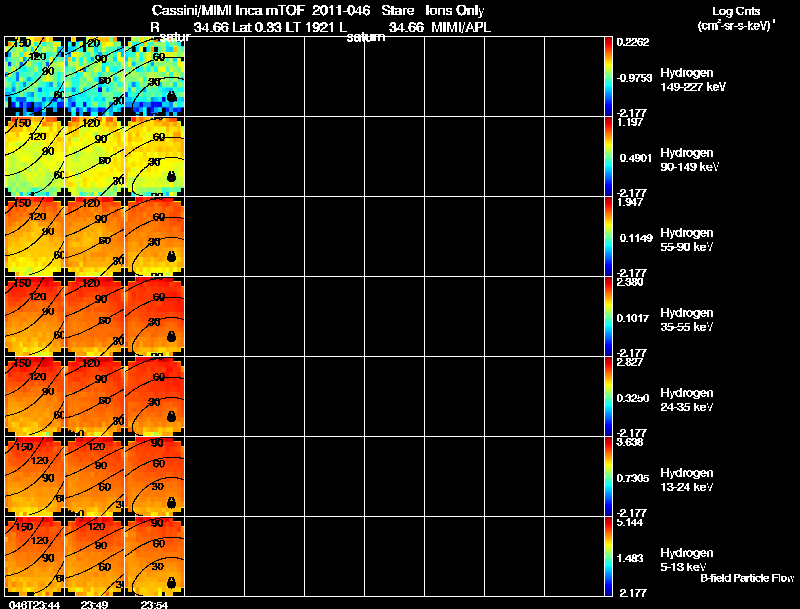The height and width of the screenshot is (609, 800).
Task: Click the color scale value 0.1017
Action: [633, 318]
